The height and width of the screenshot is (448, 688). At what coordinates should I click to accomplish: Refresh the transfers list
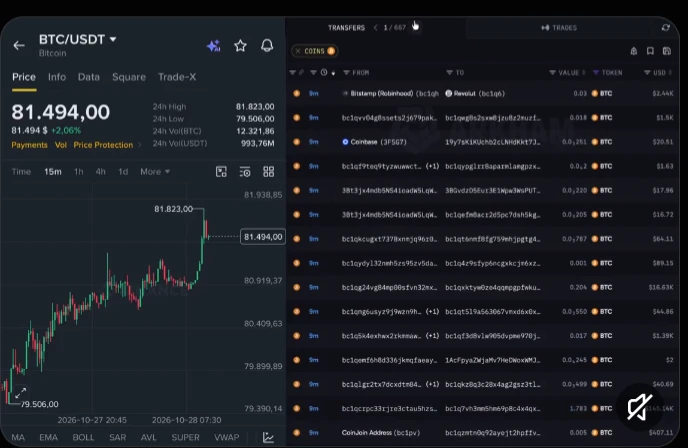(666, 28)
